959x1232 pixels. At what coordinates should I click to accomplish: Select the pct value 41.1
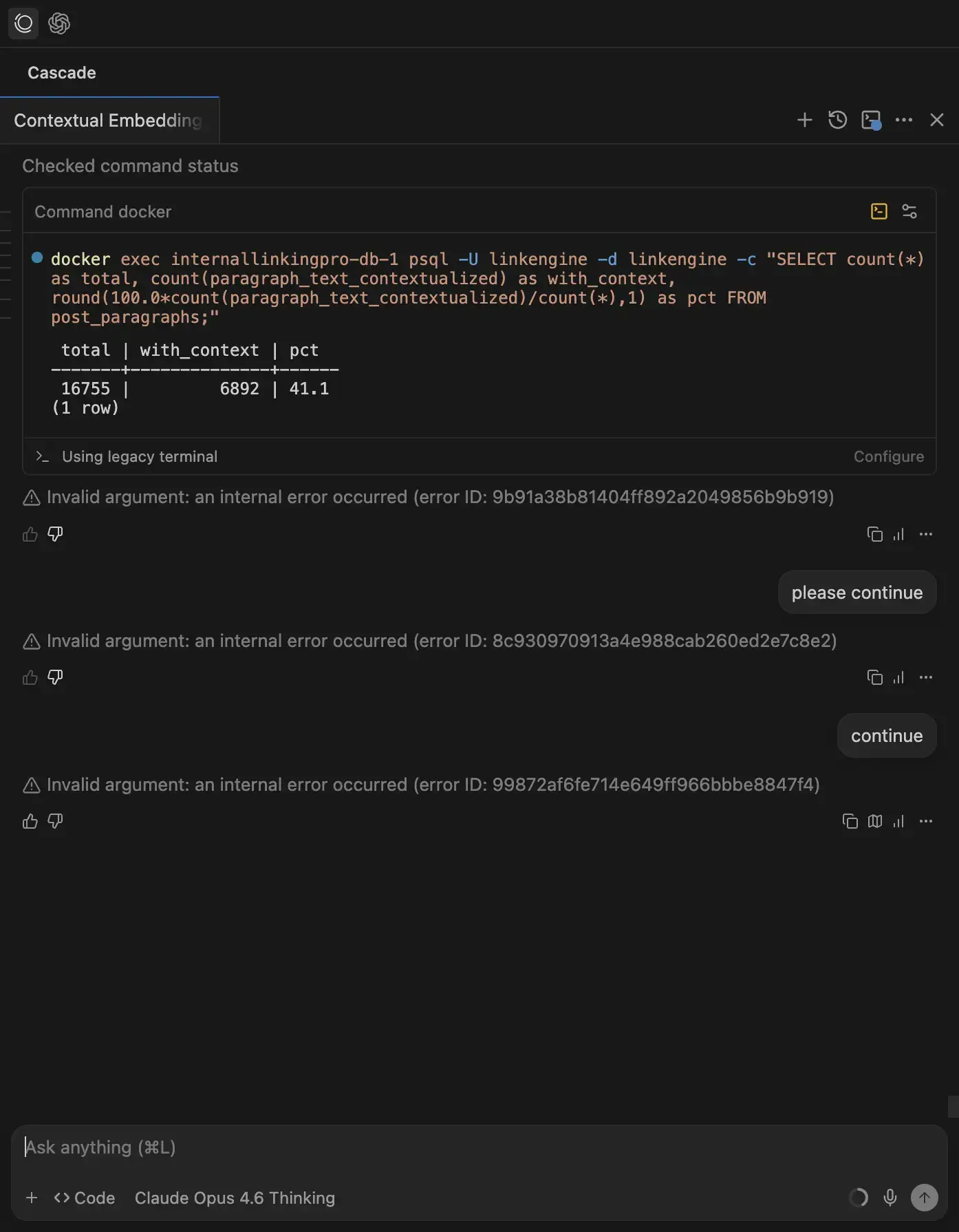point(309,389)
